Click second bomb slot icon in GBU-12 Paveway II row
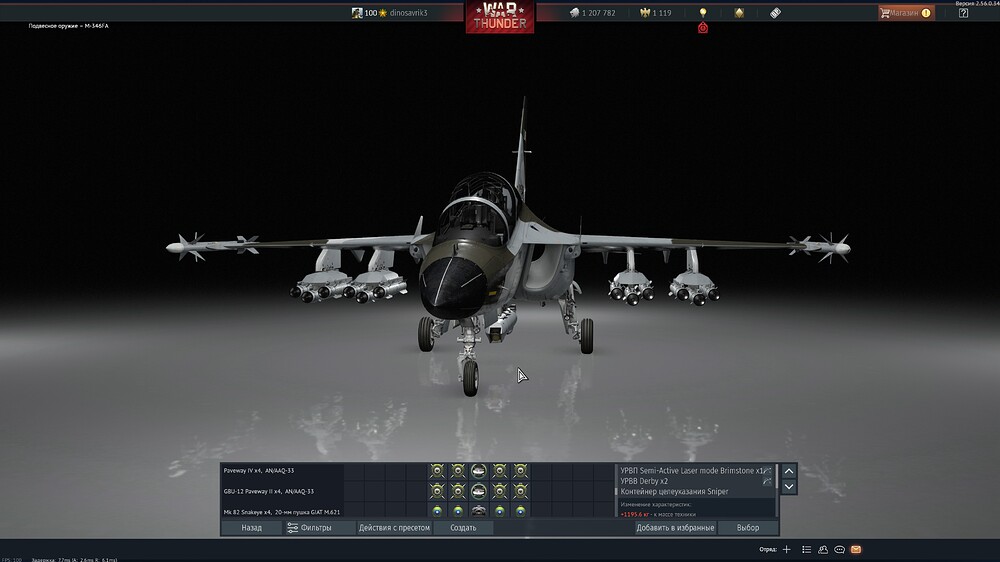The image size is (1000, 562). coord(458,491)
